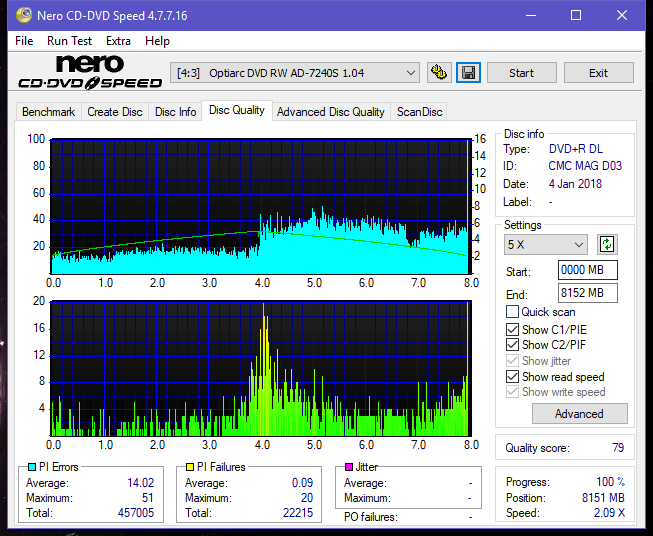This screenshot has width=653, height=536.
Task: Close the Nero CD-DVD Speed window
Action: [622, 15]
